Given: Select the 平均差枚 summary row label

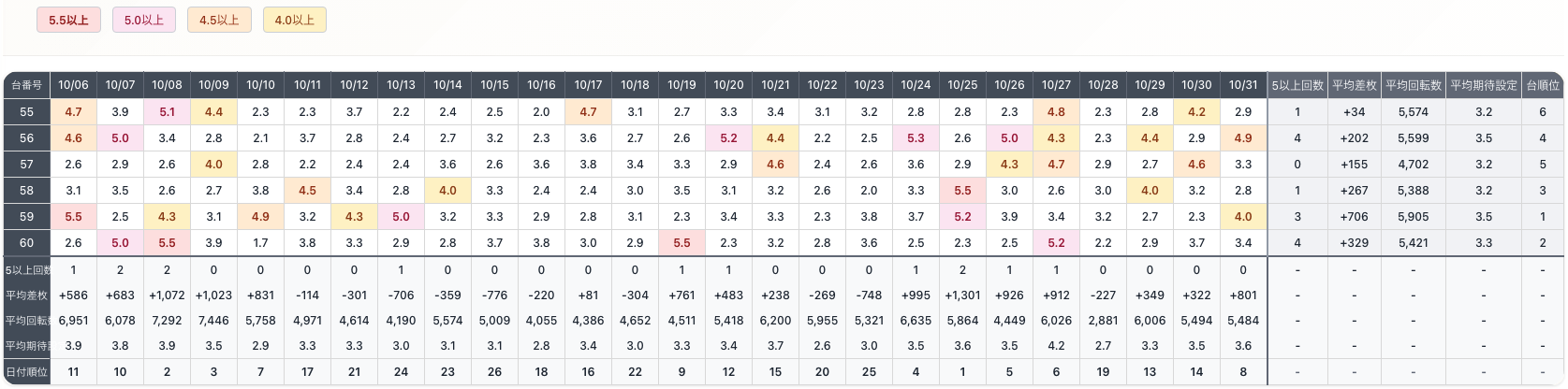Looking at the screenshot, I should [26, 295].
